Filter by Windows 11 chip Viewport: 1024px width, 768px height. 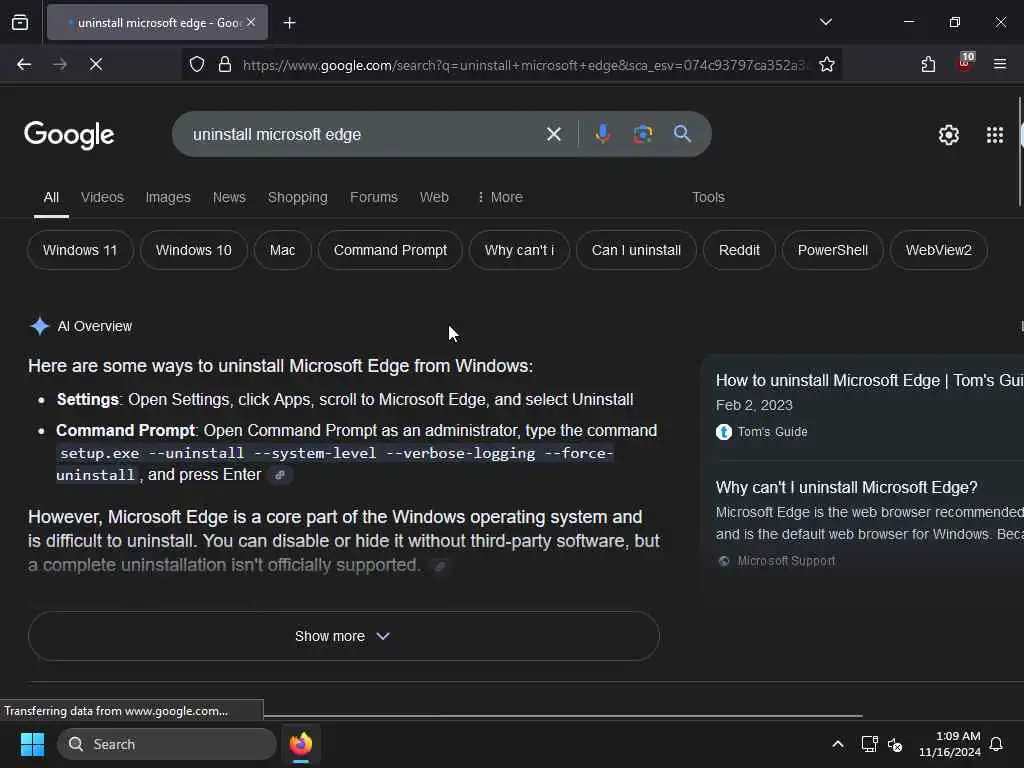tap(80, 250)
